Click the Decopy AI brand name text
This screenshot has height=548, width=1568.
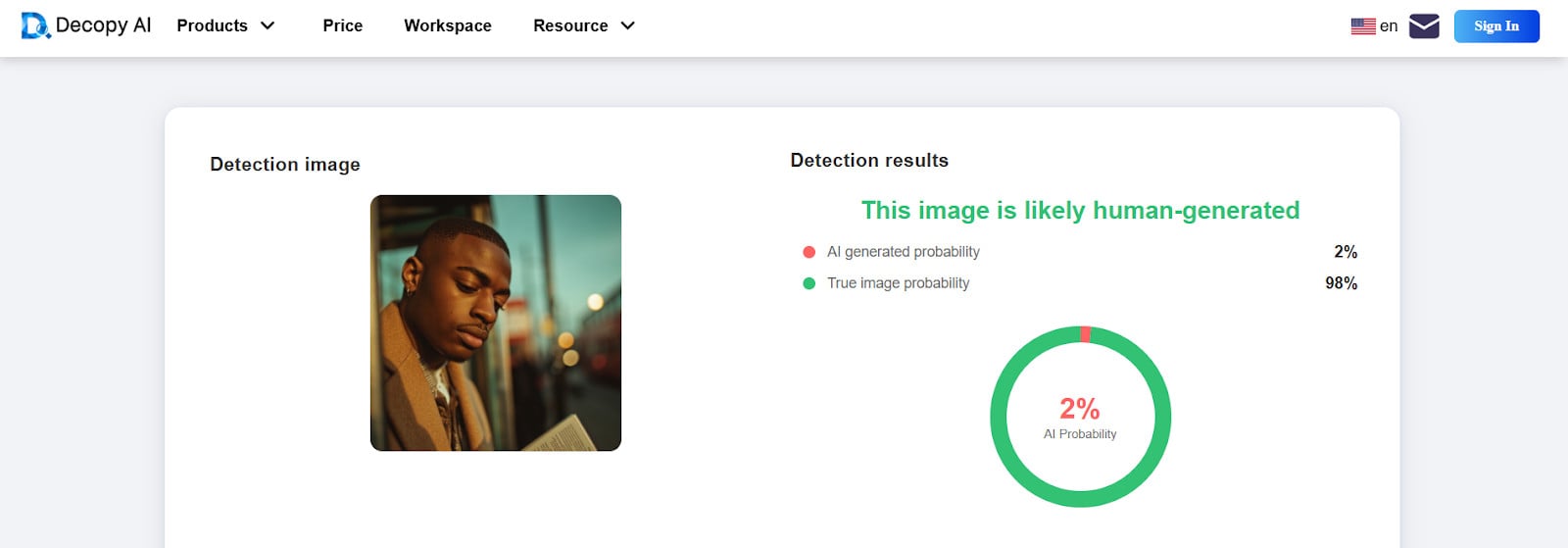click(103, 25)
